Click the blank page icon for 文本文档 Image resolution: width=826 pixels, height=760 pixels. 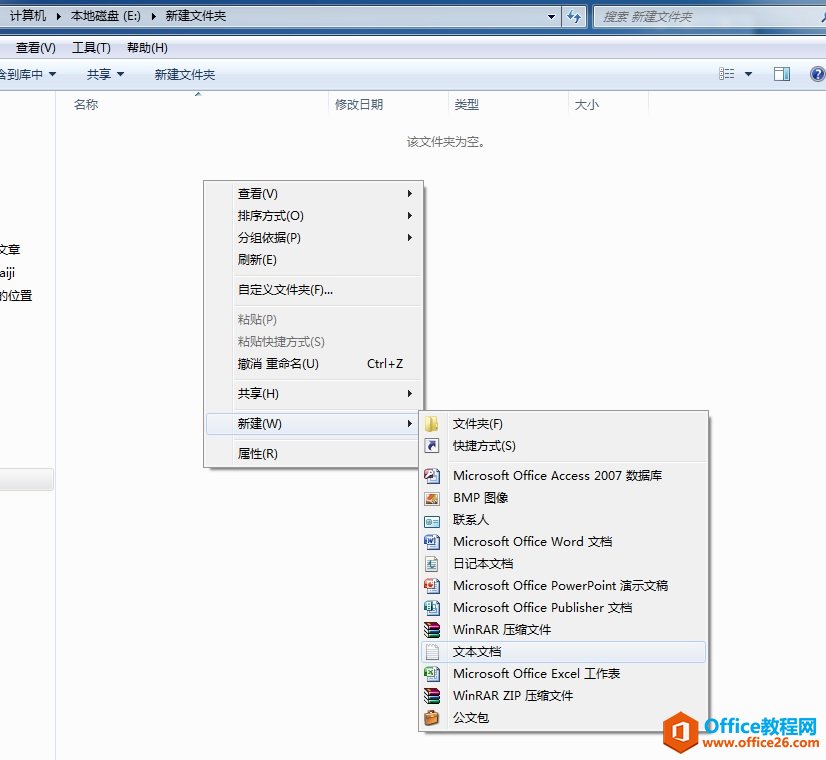click(431, 652)
